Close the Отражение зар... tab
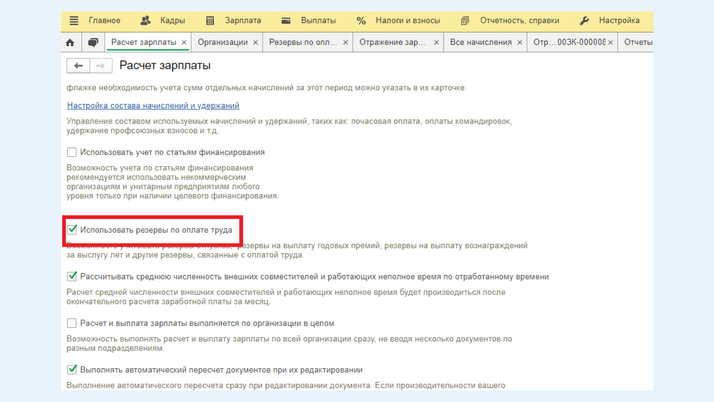 coord(436,42)
